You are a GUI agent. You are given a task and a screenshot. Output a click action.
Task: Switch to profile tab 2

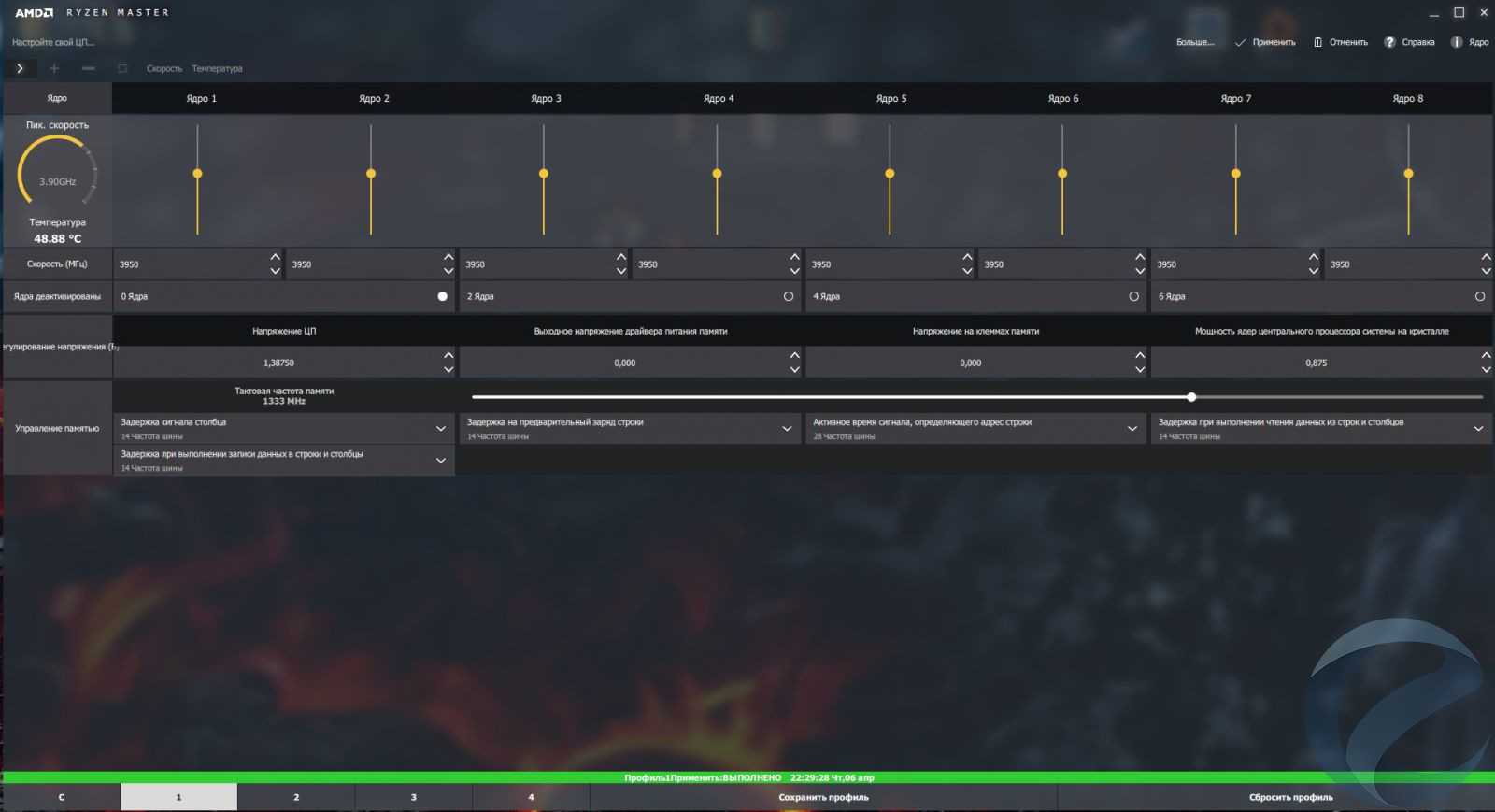[296, 797]
